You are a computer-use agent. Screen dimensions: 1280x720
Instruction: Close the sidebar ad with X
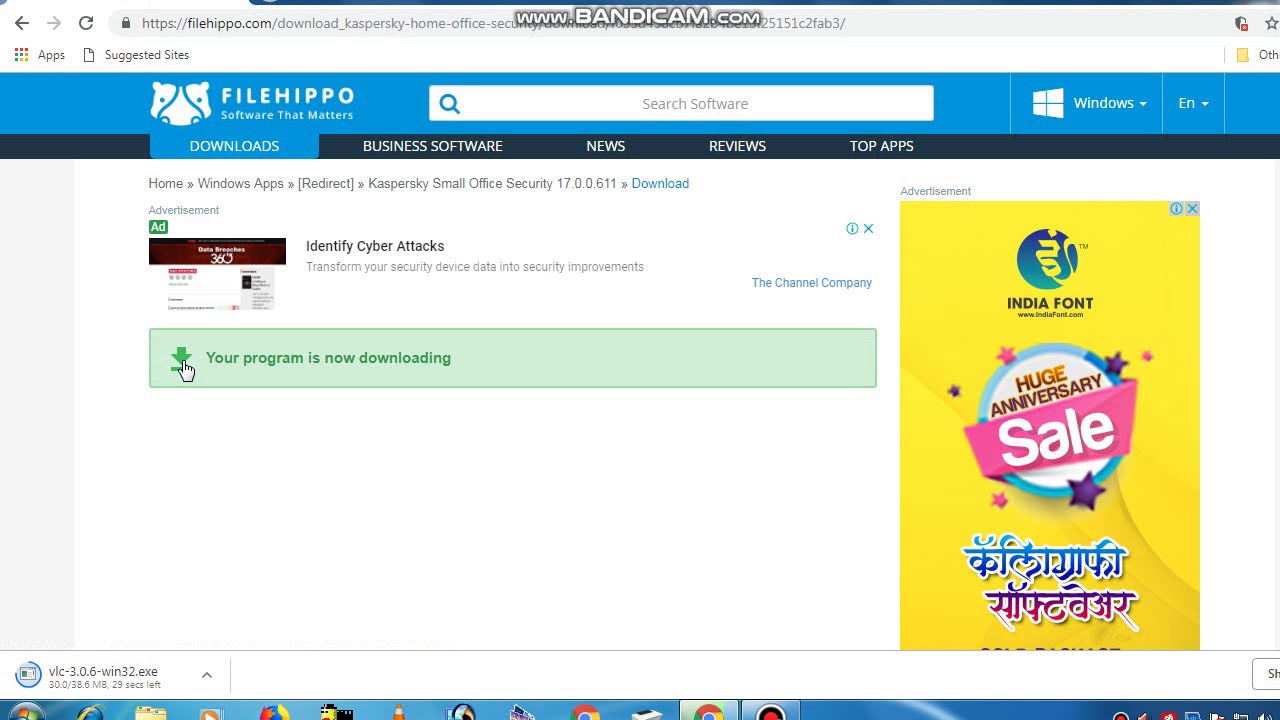coord(1192,209)
